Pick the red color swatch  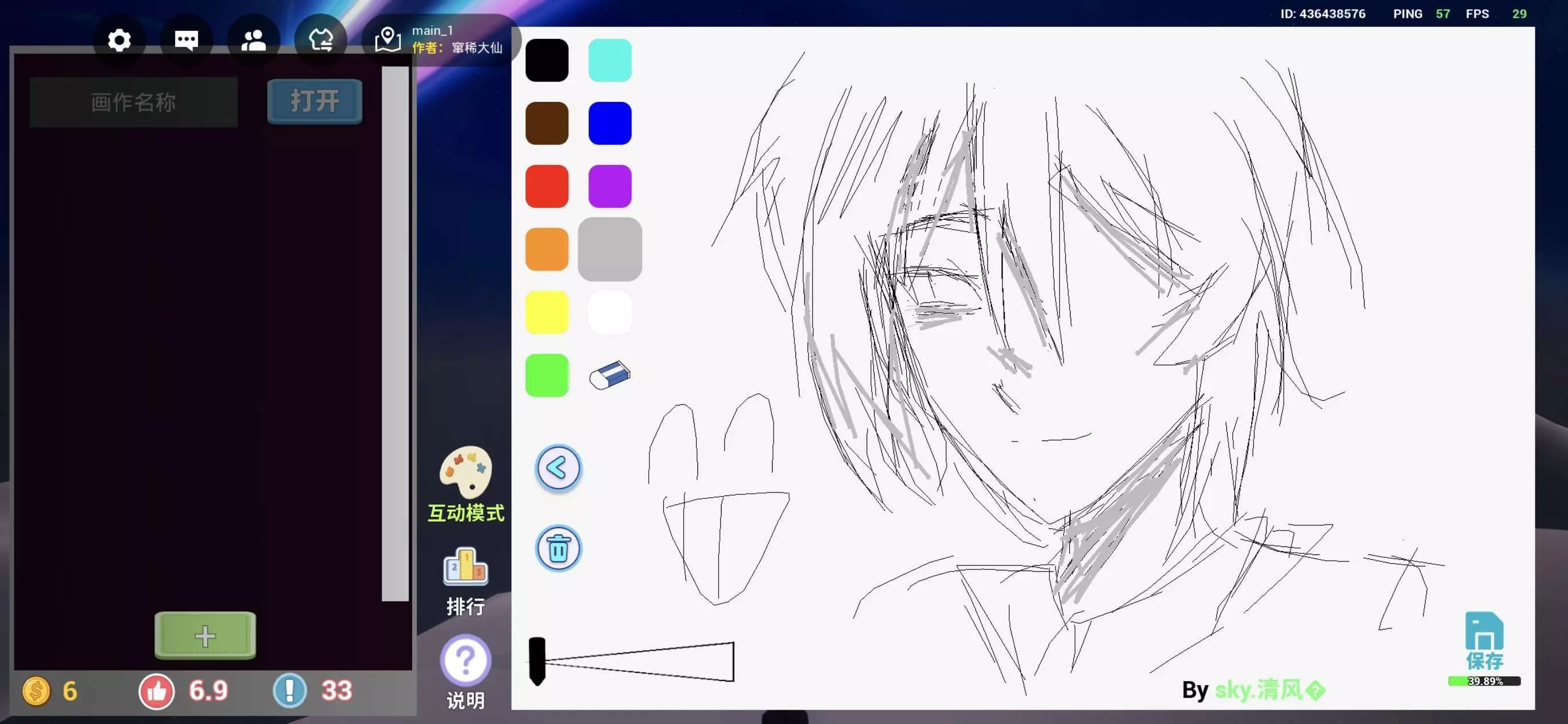pos(547,186)
